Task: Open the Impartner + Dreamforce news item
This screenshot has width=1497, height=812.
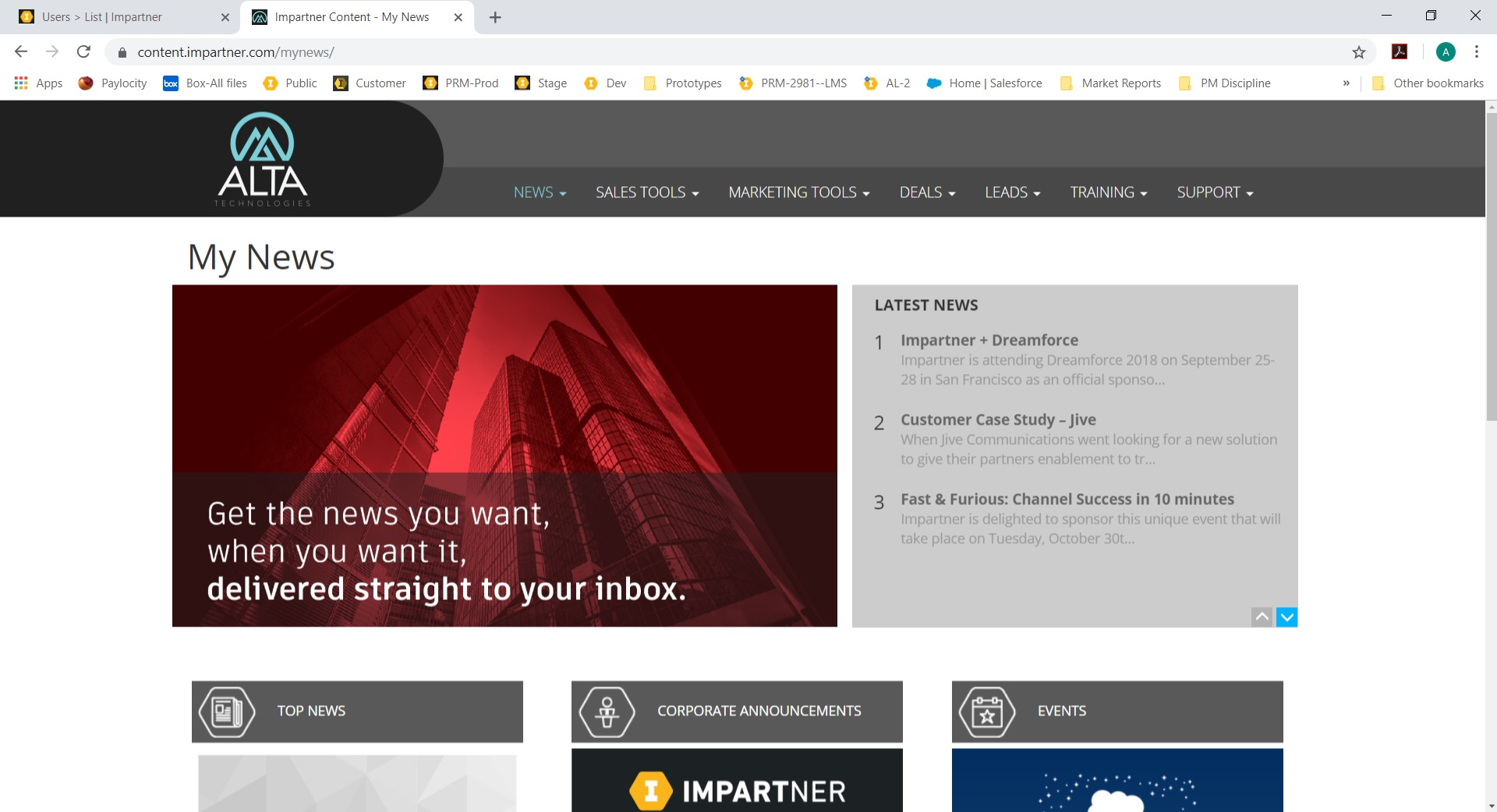Action: coord(989,341)
